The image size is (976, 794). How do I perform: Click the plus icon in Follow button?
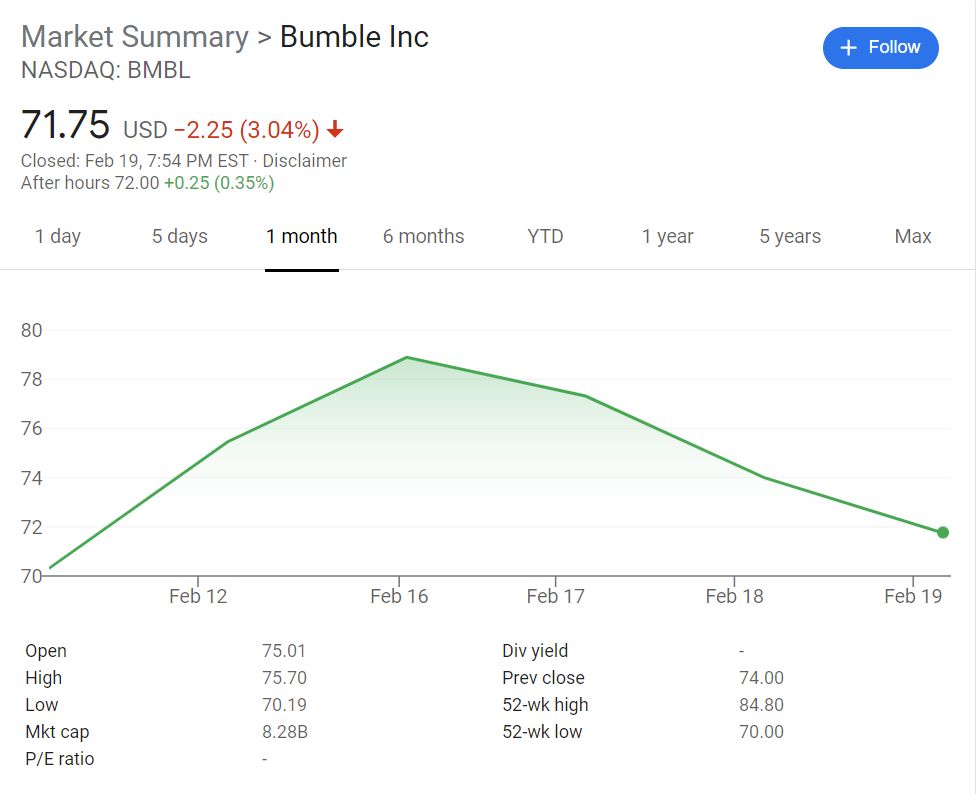tap(849, 48)
